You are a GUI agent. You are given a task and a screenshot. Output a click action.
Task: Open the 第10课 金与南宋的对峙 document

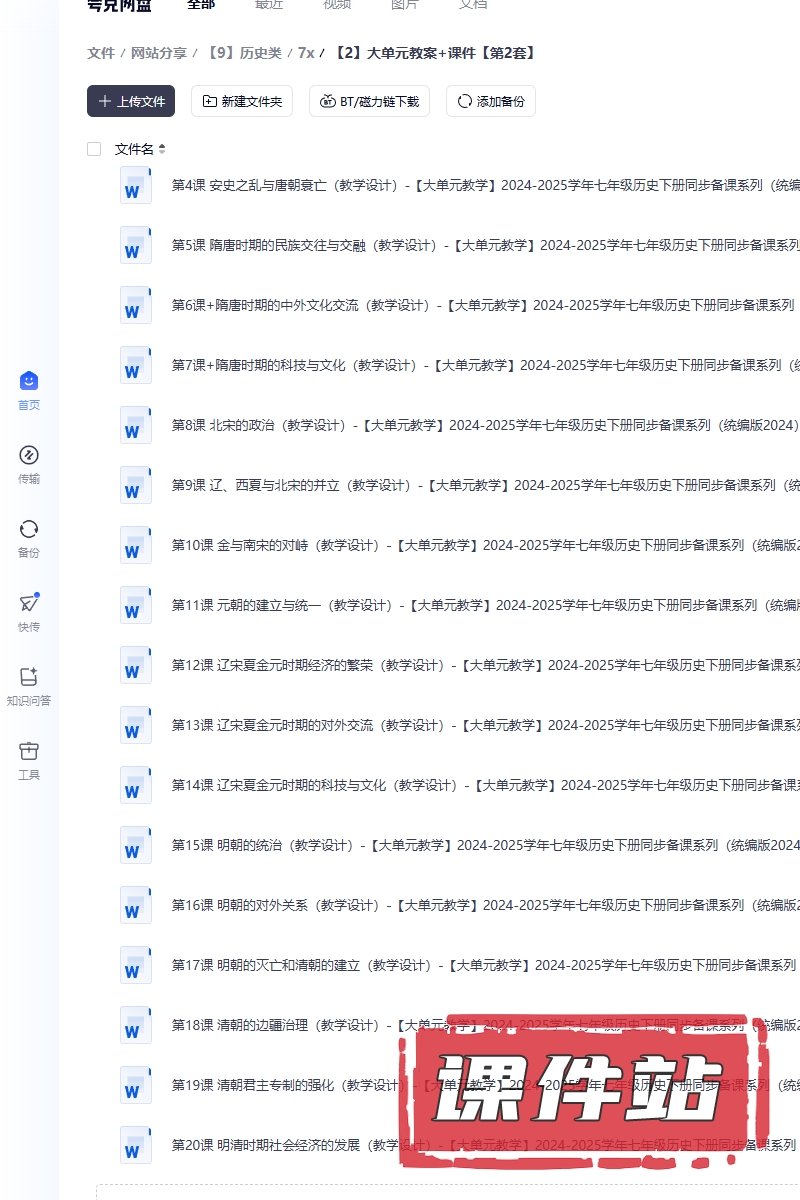point(400,545)
